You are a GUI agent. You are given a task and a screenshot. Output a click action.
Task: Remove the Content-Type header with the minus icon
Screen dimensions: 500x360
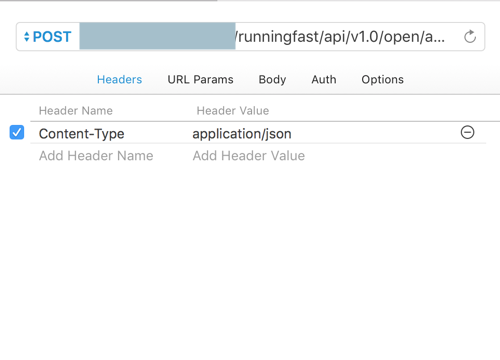[467, 132]
